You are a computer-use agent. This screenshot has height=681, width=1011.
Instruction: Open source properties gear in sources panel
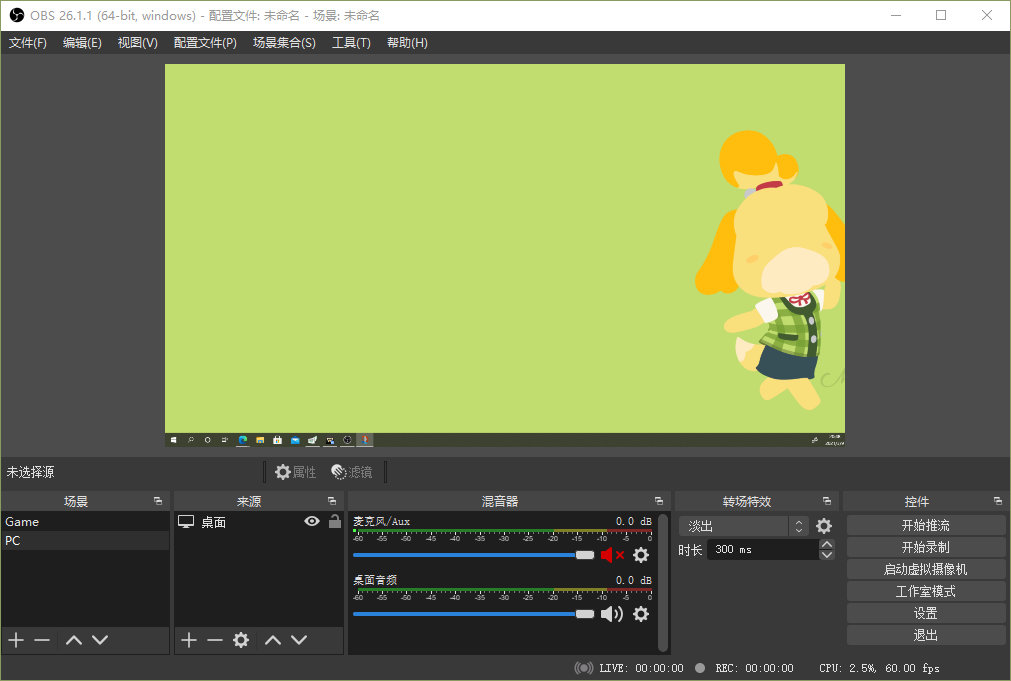[x=241, y=640]
